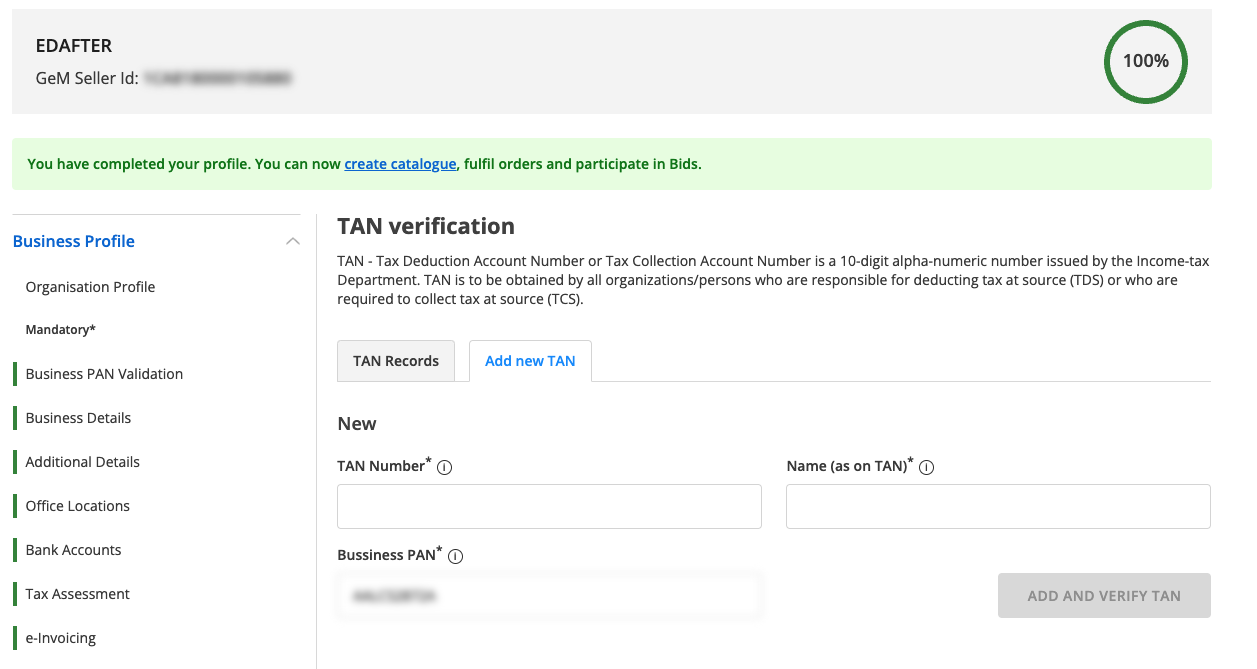Select Business PAN Validation from the sidebar

click(x=104, y=373)
